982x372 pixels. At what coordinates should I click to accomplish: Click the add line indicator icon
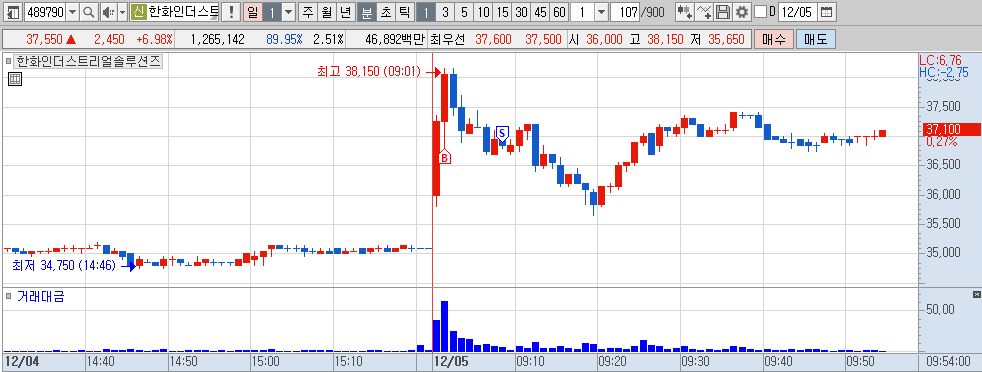(x=705, y=11)
